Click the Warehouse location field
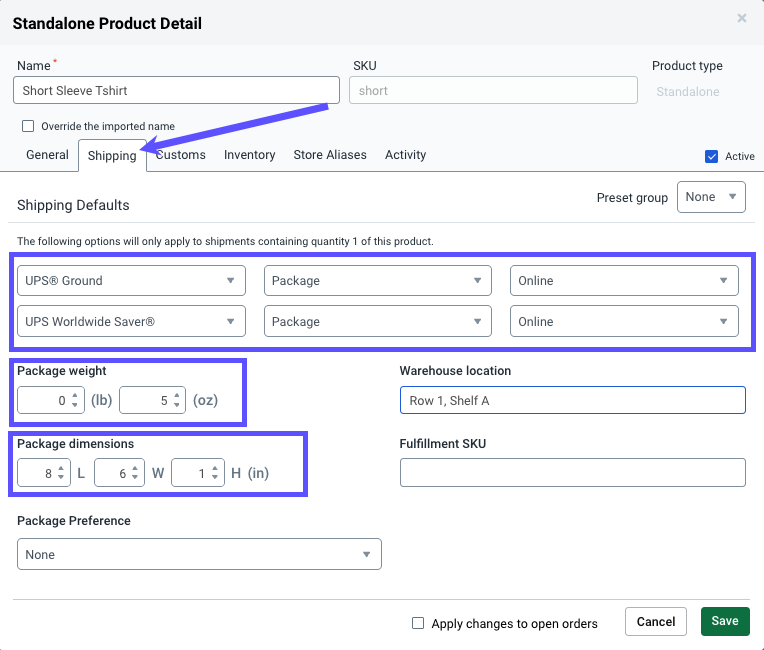The image size is (764, 650). pyautogui.click(x=572, y=400)
